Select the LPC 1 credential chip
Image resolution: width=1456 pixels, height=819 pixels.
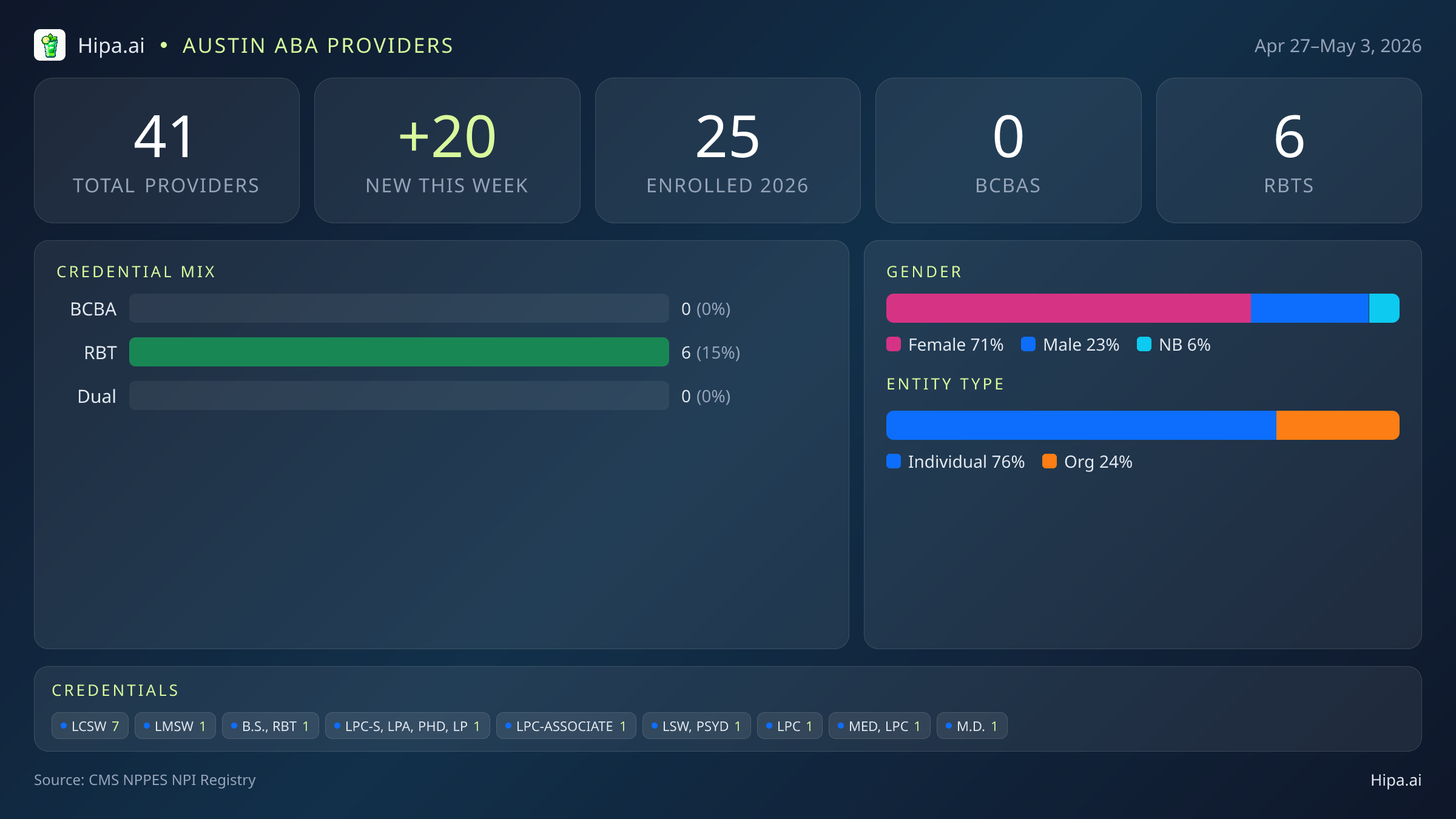(x=789, y=726)
